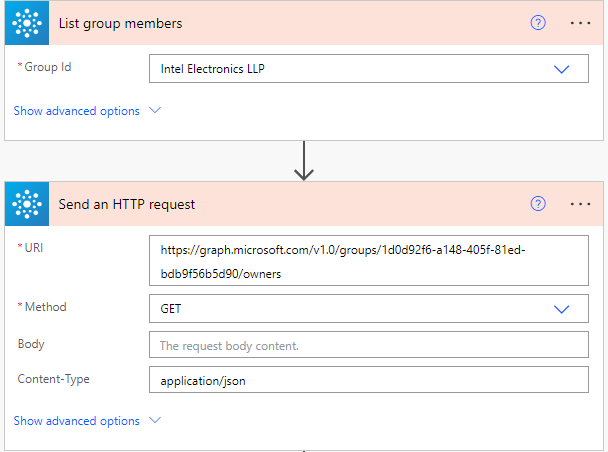Expand chevron beside first Show advanced options
Image resolution: width=608 pixels, height=452 pixels.
point(155,110)
